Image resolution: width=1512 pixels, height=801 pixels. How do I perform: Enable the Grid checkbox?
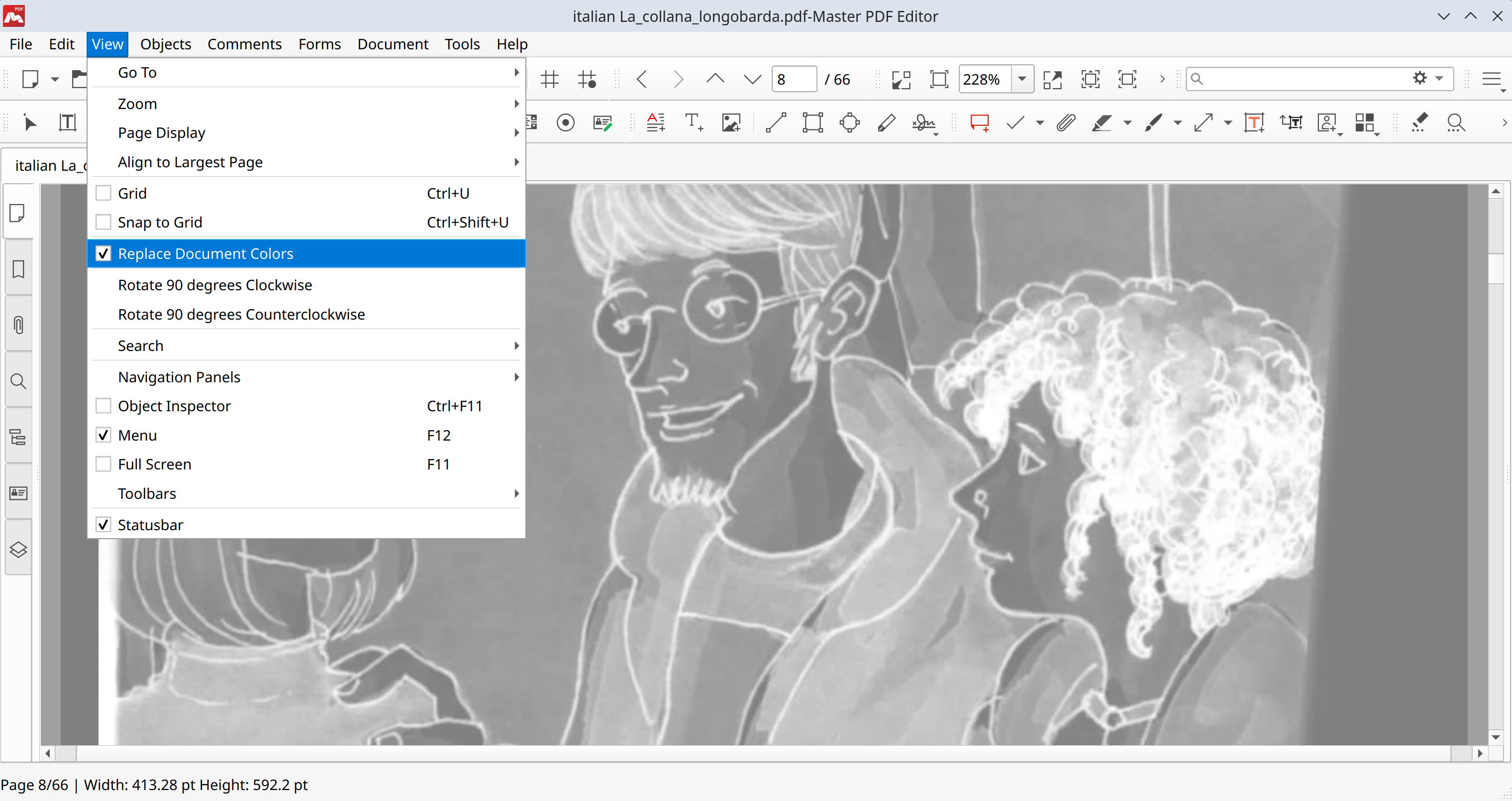(103, 193)
